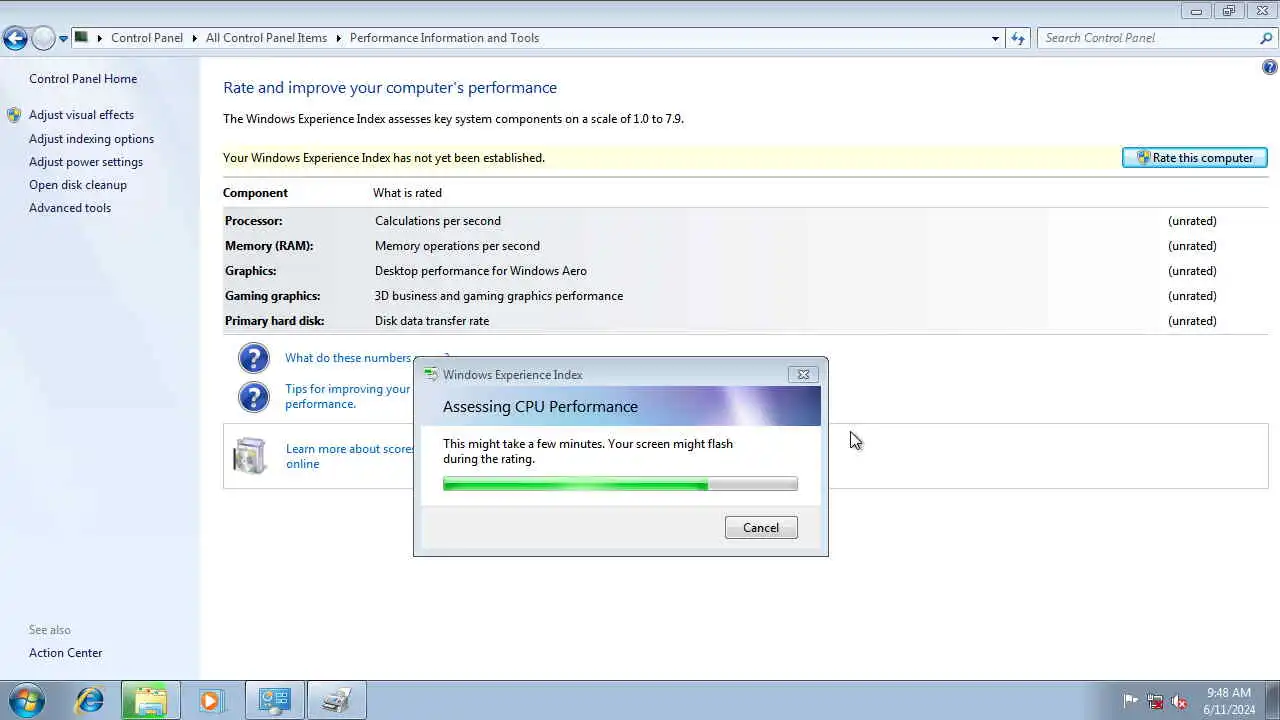
Task: Select All Control Panel Items breadcrumb
Action: pyautogui.click(x=266, y=38)
